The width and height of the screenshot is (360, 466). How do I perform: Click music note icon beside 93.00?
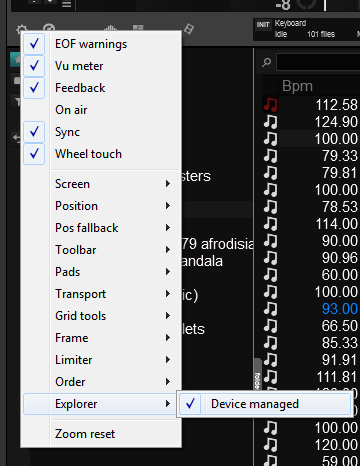tap(270, 309)
